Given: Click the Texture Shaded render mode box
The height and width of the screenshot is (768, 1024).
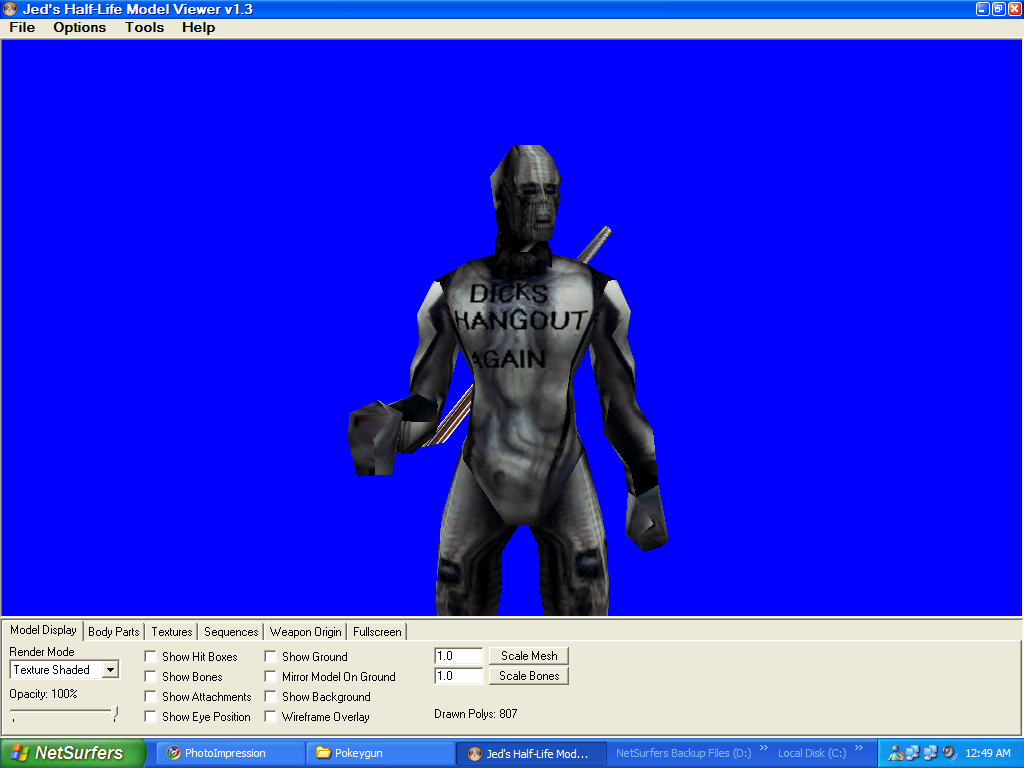Looking at the screenshot, I should coord(65,670).
